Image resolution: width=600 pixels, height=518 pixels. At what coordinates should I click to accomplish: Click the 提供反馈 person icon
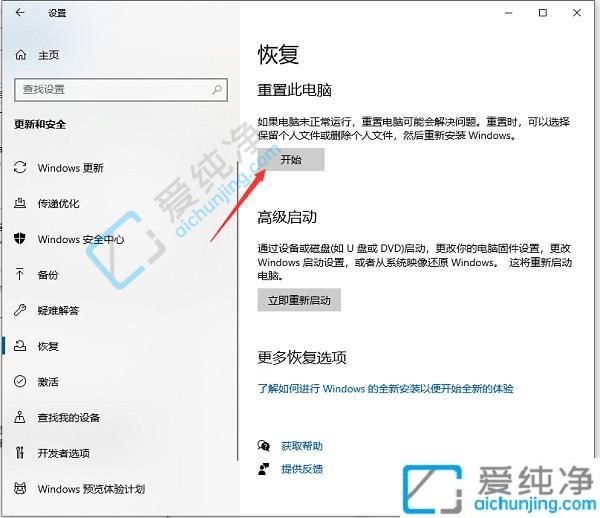coord(264,469)
